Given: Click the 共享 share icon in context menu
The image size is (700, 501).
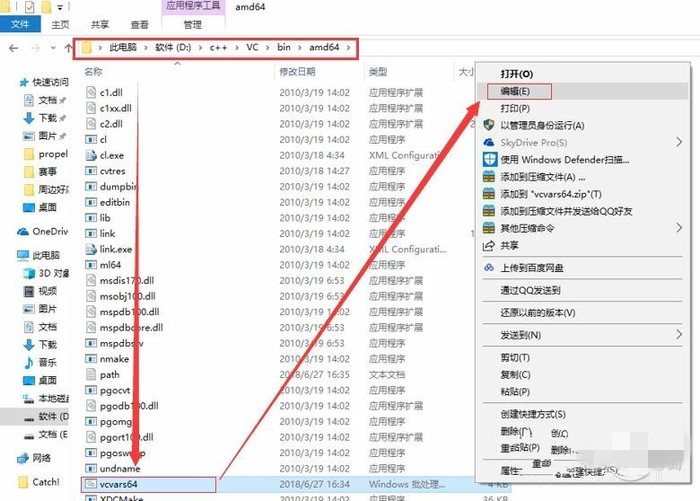Looking at the screenshot, I should 489,246.
